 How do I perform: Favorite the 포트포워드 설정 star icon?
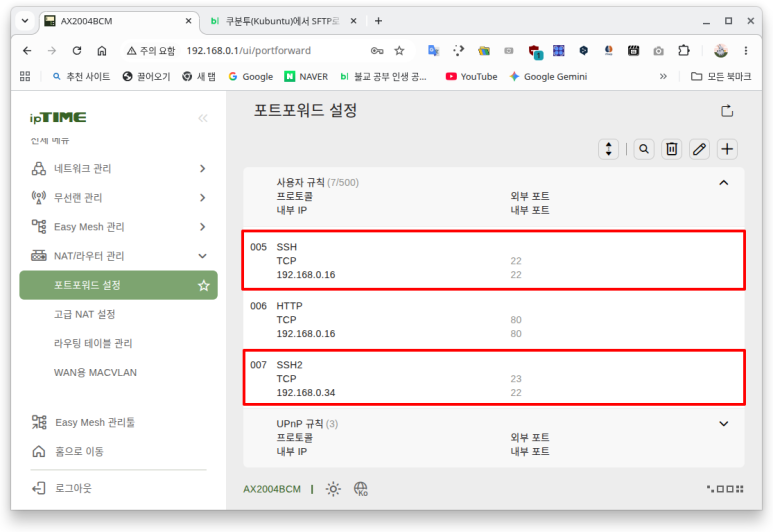pos(204,285)
